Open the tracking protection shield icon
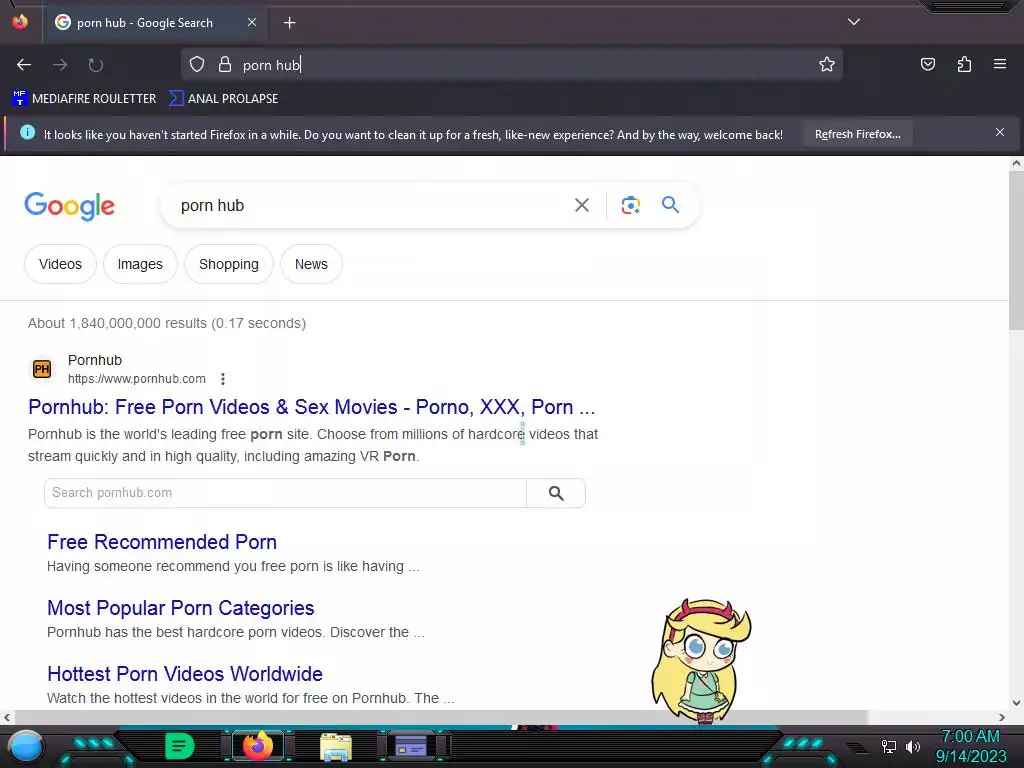1024x768 pixels. pos(197,64)
